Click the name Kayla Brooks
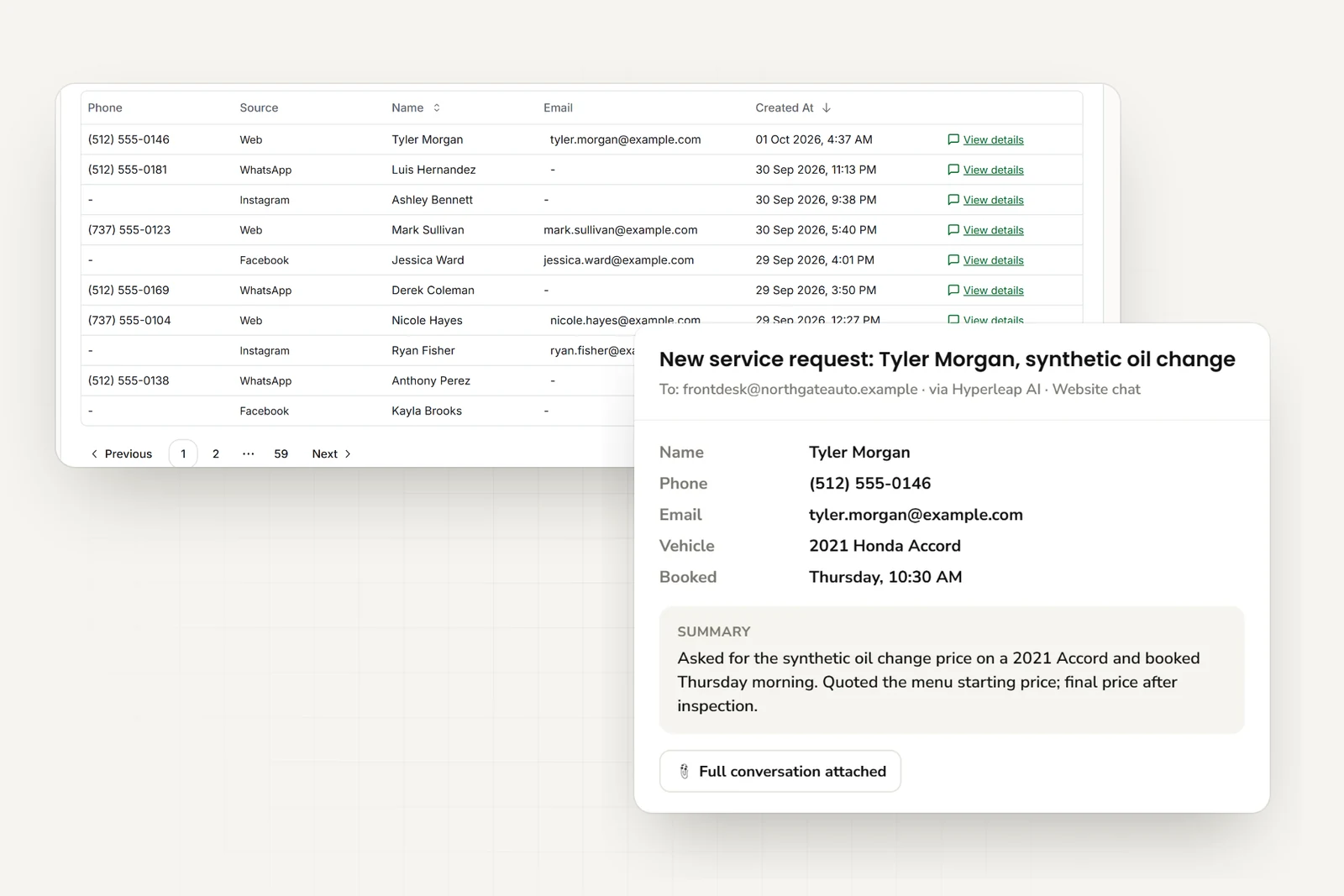1344x896 pixels. pos(427,411)
